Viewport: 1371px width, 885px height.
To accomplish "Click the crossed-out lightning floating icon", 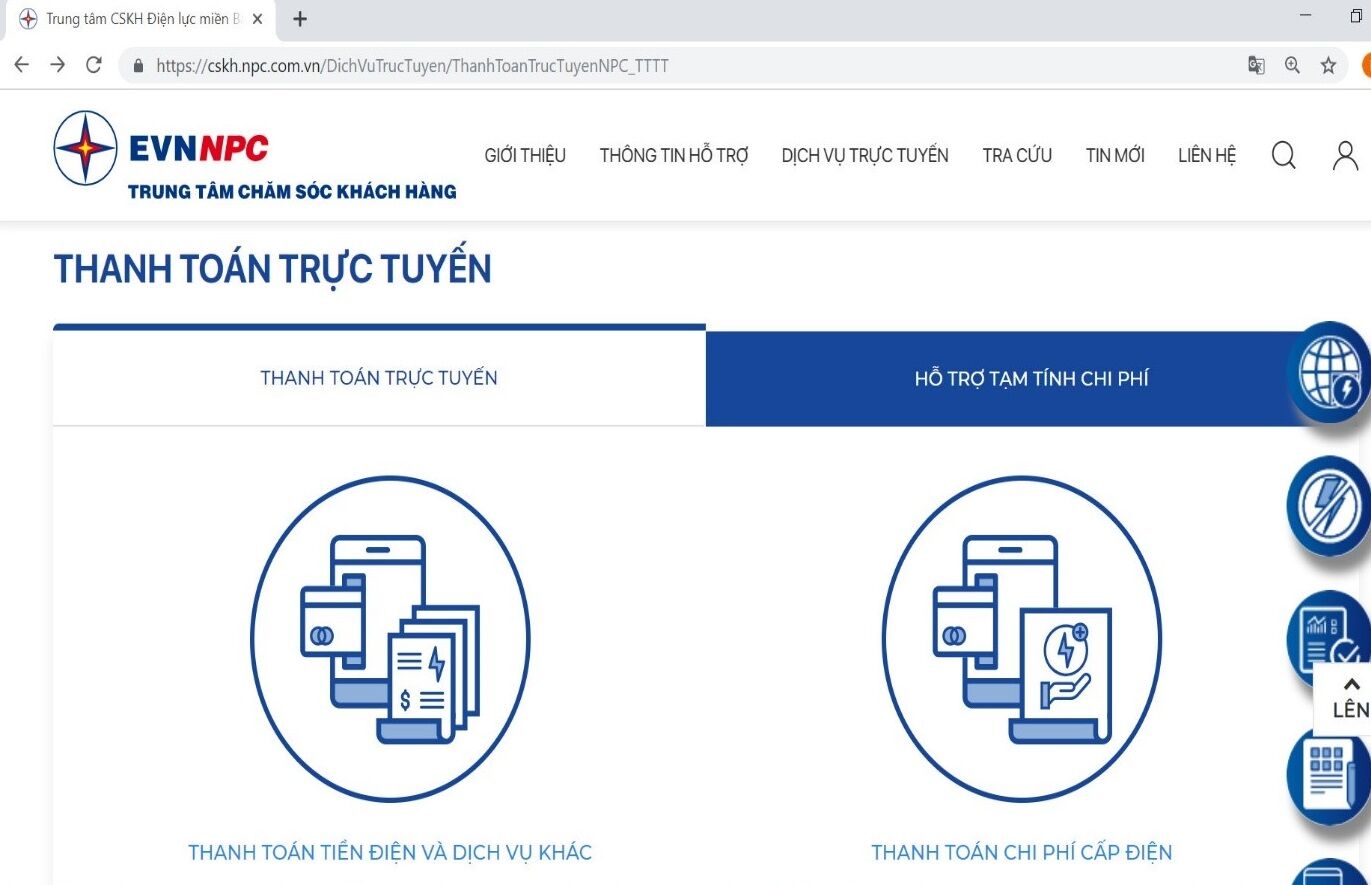I will pos(1329,507).
